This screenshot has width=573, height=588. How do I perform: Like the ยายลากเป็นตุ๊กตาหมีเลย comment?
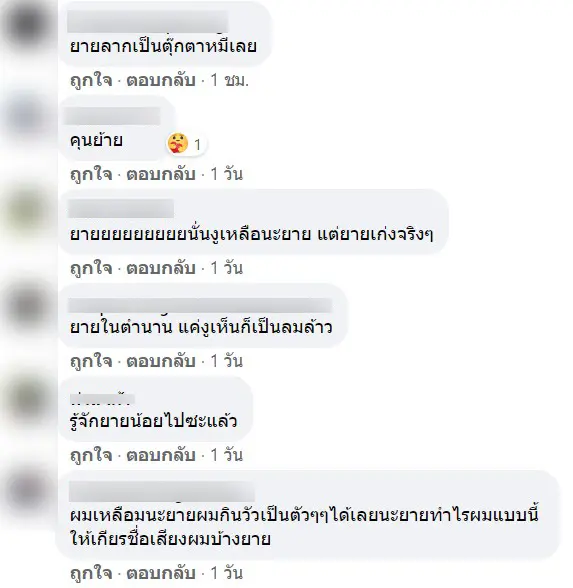click(91, 81)
